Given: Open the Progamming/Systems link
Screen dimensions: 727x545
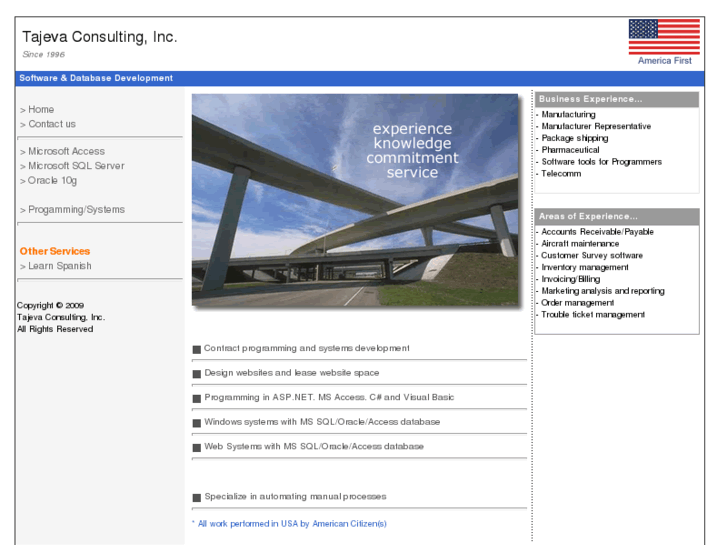Looking at the screenshot, I should point(77,210).
